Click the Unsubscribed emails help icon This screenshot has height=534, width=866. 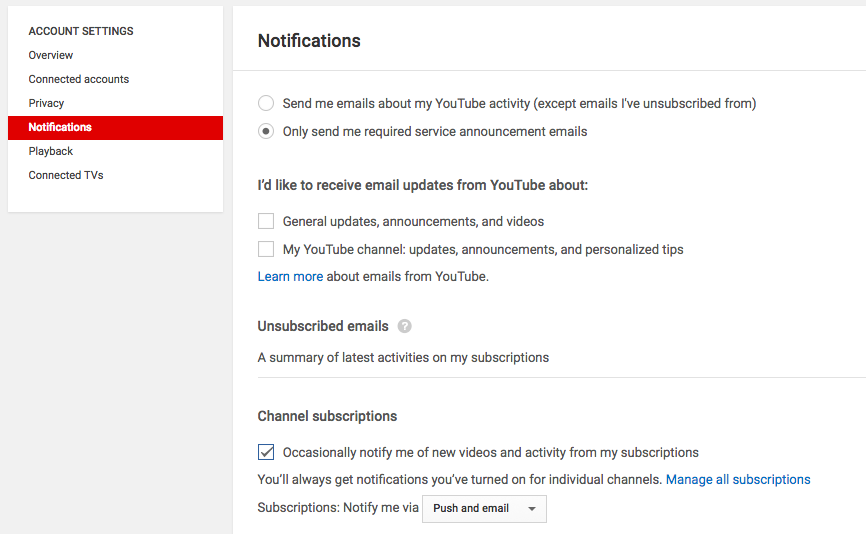(404, 326)
